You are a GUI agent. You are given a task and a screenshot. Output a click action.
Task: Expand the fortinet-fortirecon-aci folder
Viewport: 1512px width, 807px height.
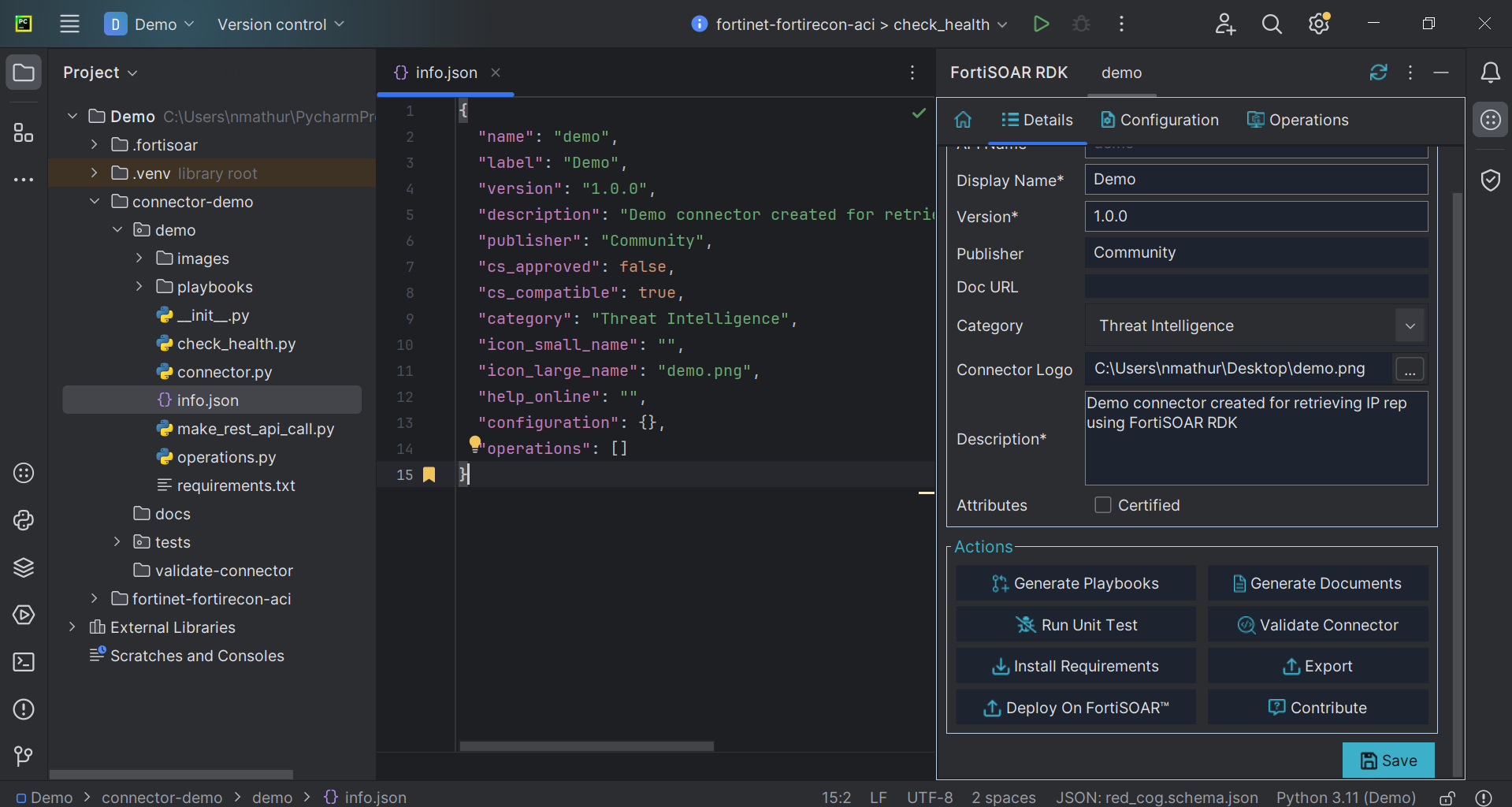pos(95,599)
